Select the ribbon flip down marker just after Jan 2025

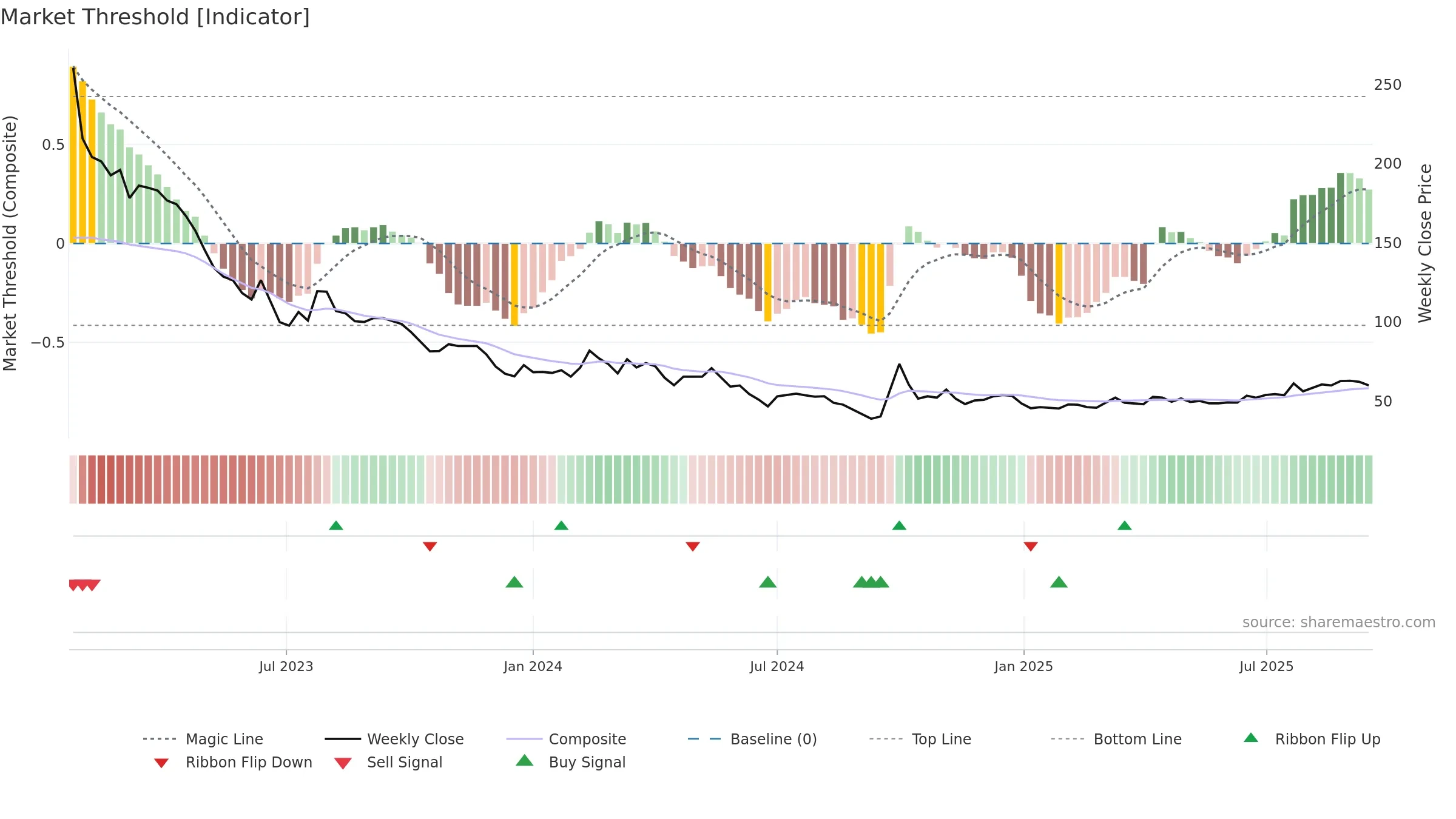pyautogui.click(x=1031, y=547)
